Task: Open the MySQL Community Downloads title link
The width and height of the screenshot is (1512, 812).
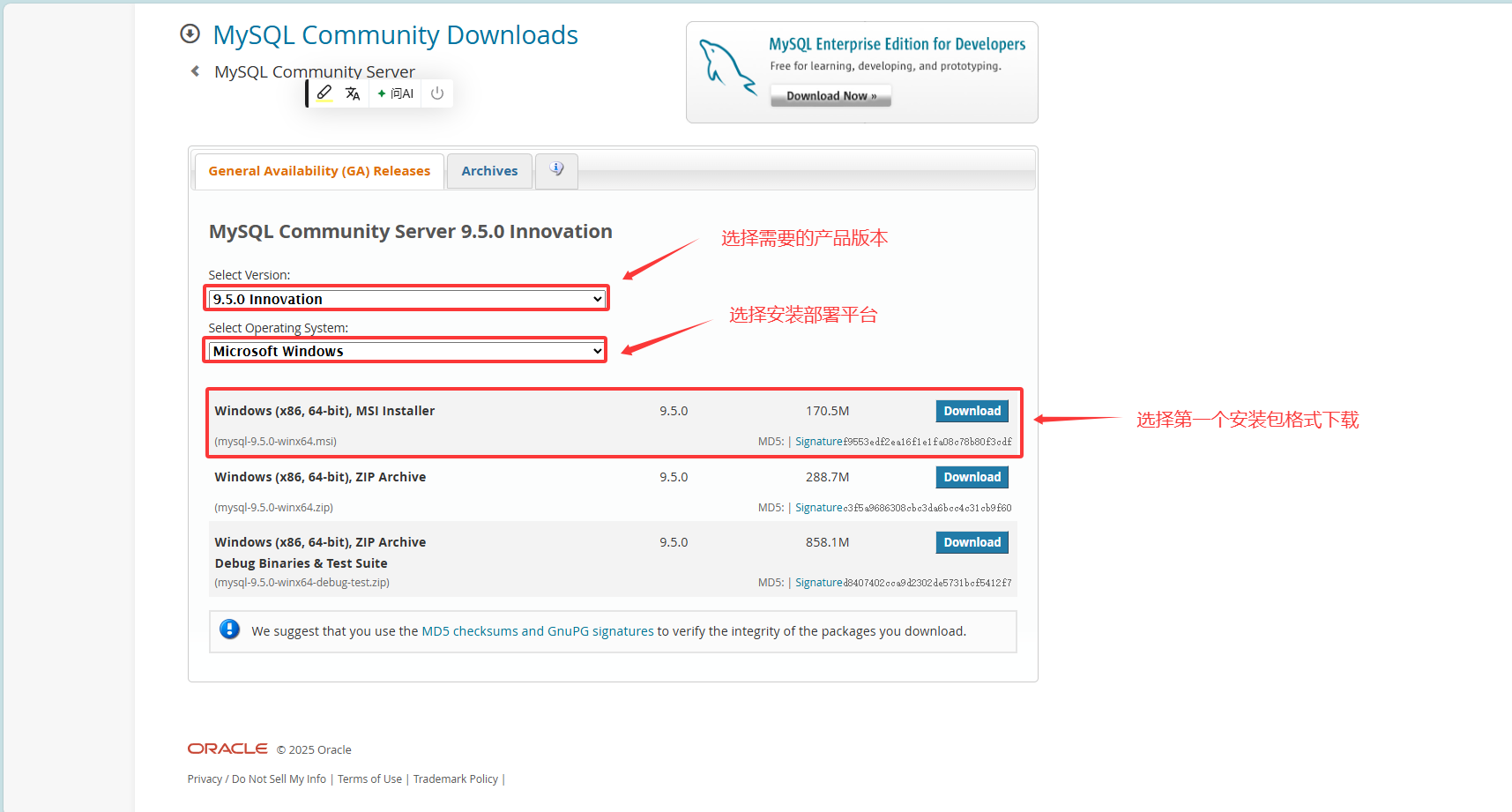Action: 395,34
